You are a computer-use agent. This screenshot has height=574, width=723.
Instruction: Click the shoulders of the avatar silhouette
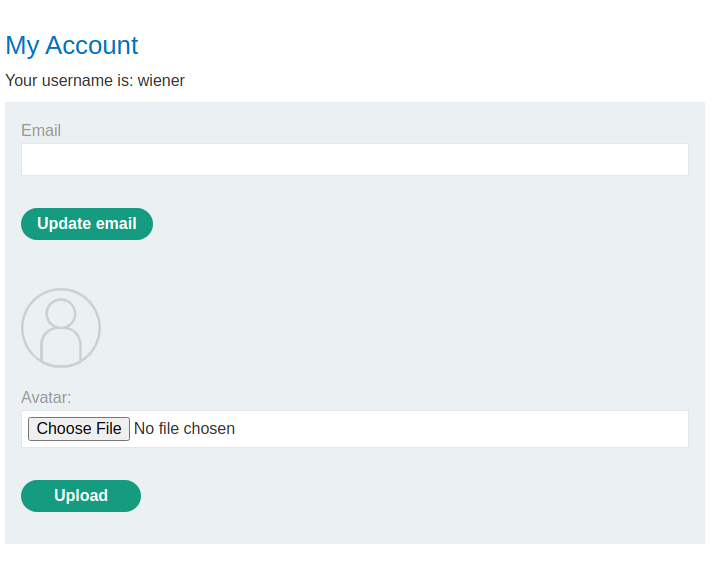coord(61,346)
